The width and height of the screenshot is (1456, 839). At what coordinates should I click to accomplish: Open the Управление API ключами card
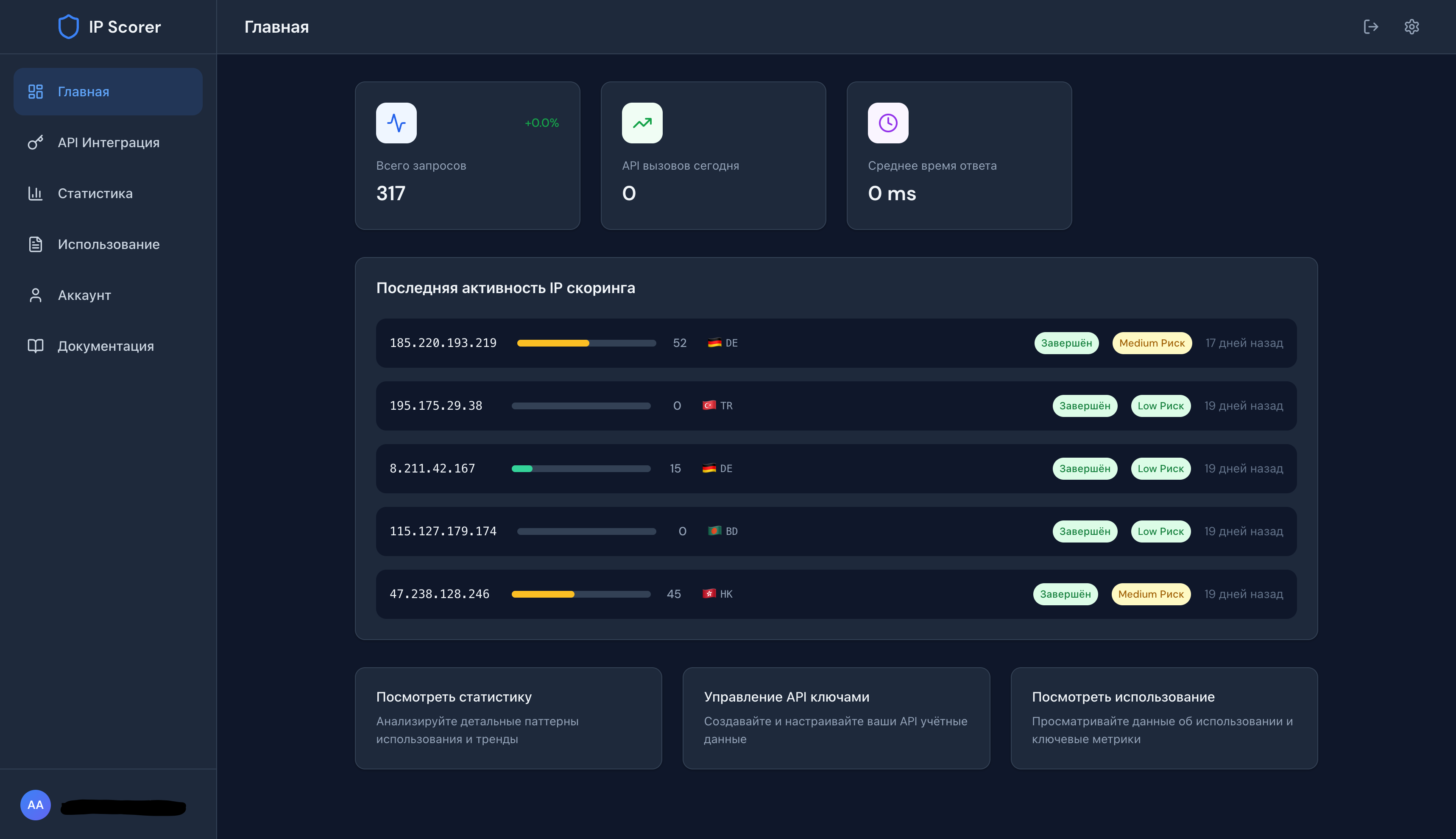(836, 718)
